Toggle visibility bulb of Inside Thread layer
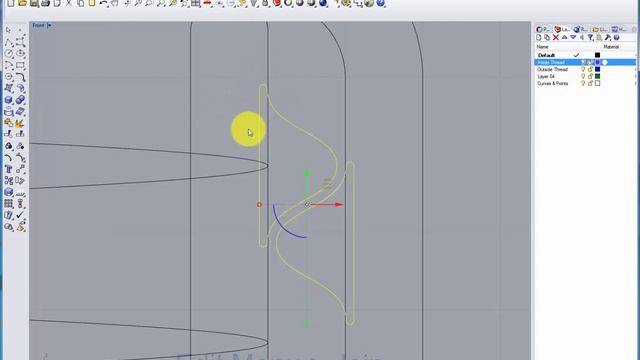The image size is (640, 360). point(583,62)
